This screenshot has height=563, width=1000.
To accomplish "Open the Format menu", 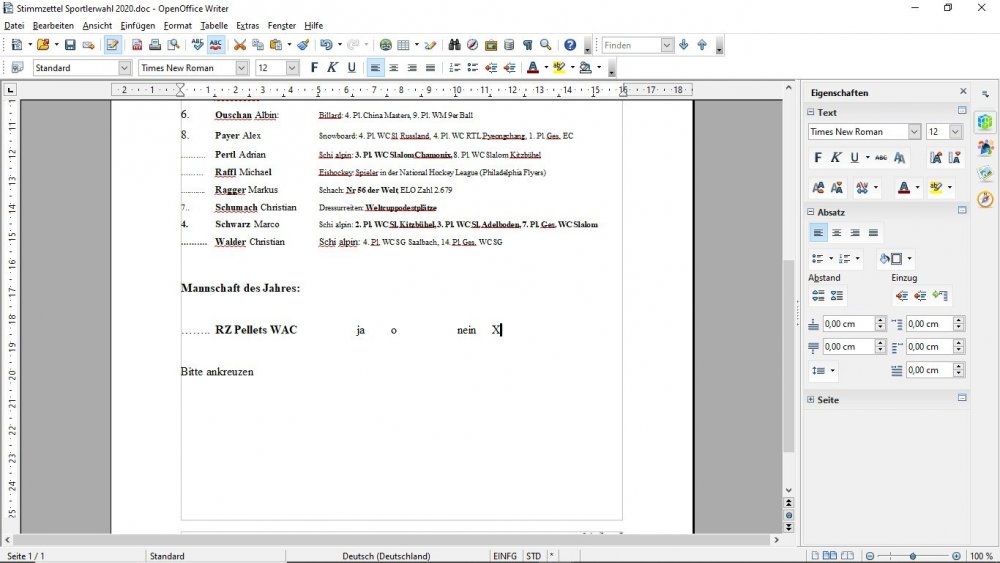I will [x=177, y=26].
